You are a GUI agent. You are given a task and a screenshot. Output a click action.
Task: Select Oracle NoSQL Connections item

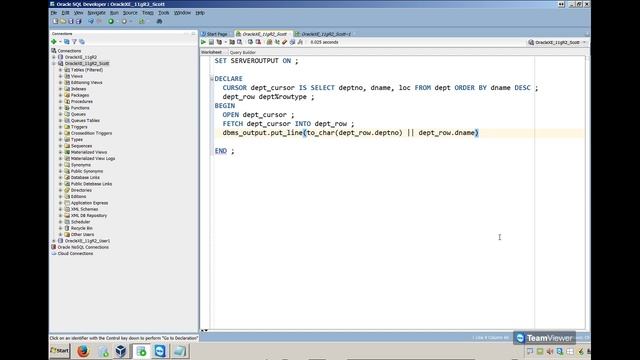pyautogui.click(x=83, y=247)
